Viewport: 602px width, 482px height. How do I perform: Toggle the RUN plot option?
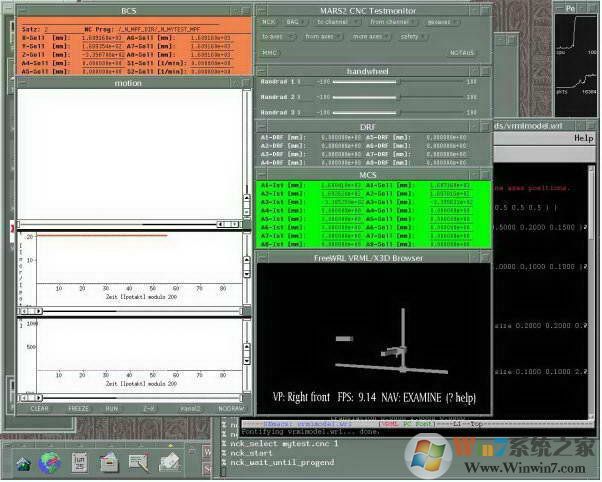pos(111,408)
